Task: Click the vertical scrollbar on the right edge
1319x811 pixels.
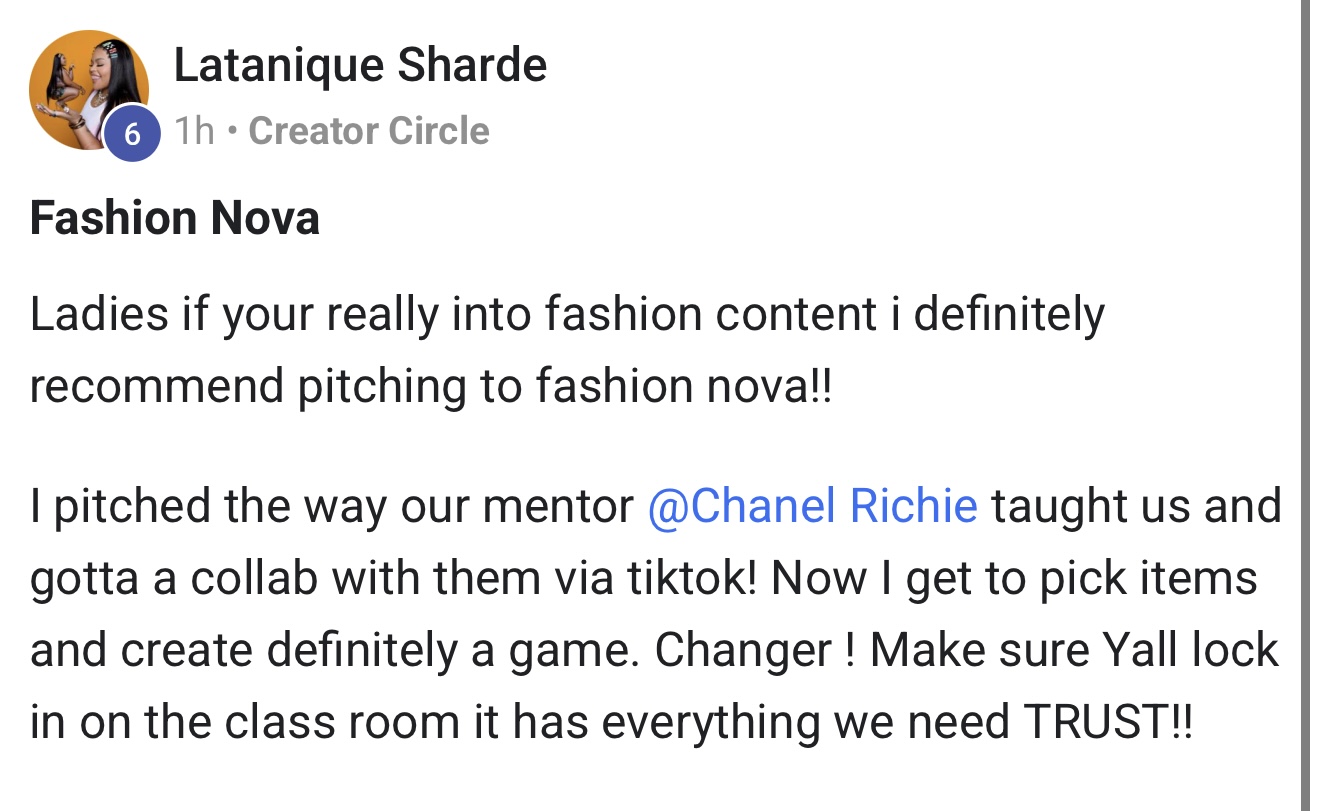Action: click(x=1305, y=400)
